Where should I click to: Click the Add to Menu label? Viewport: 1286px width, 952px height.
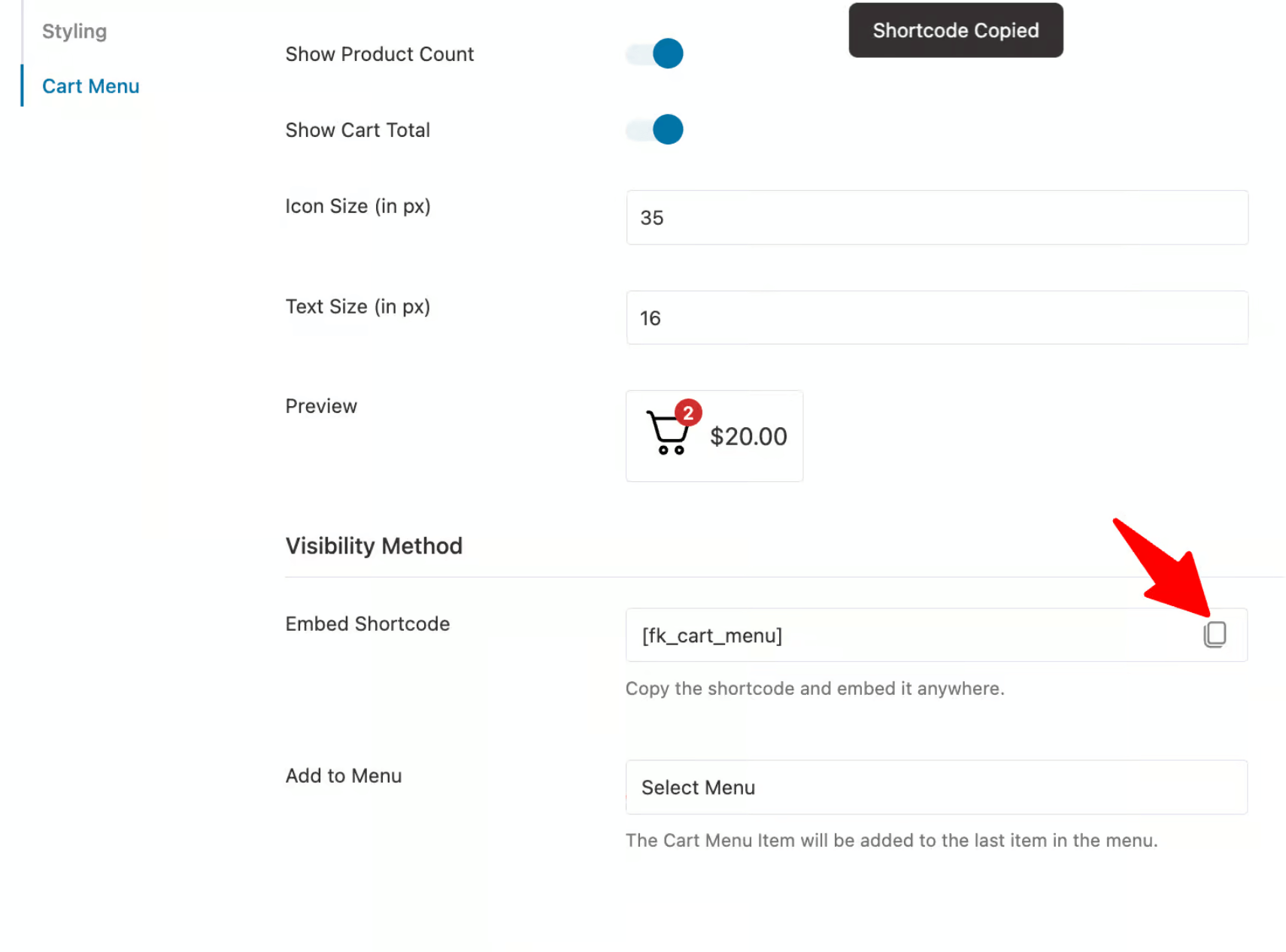(x=343, y=775)
